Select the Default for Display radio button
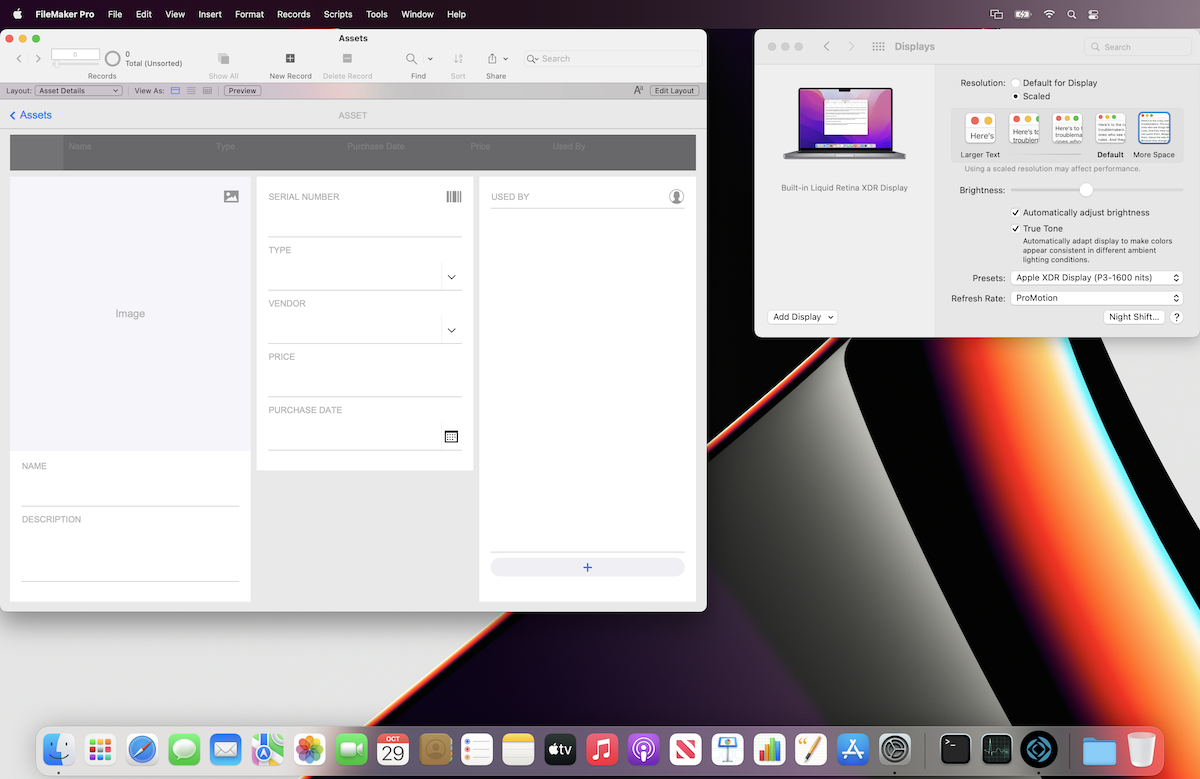 pyautogui.click(x=1015, y=83)
